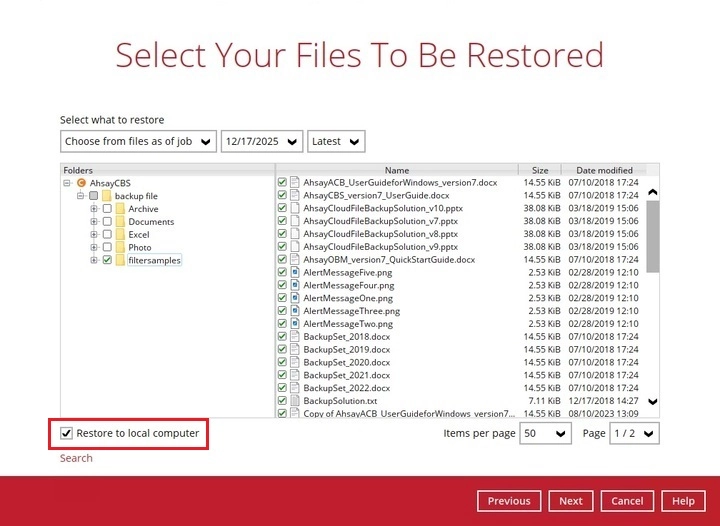Click the Excel folder icon
The width and height of the screenshot is (720, 526).
click(x=120, y=234)
